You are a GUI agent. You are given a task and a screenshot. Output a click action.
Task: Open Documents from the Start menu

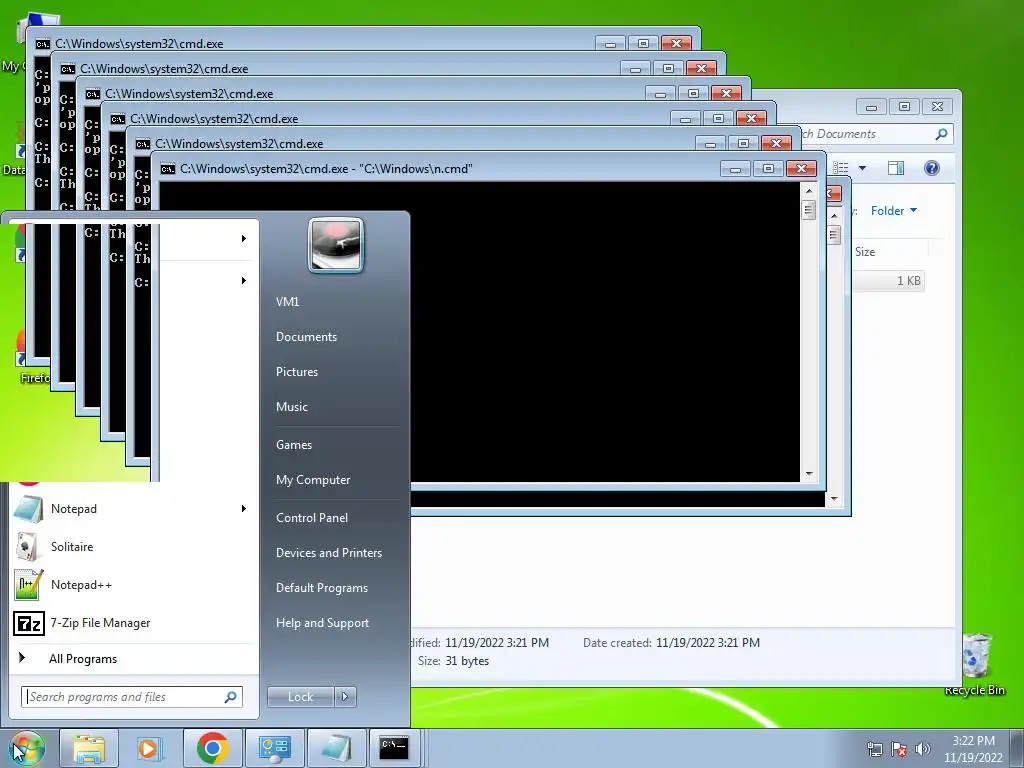coord(306,337)
